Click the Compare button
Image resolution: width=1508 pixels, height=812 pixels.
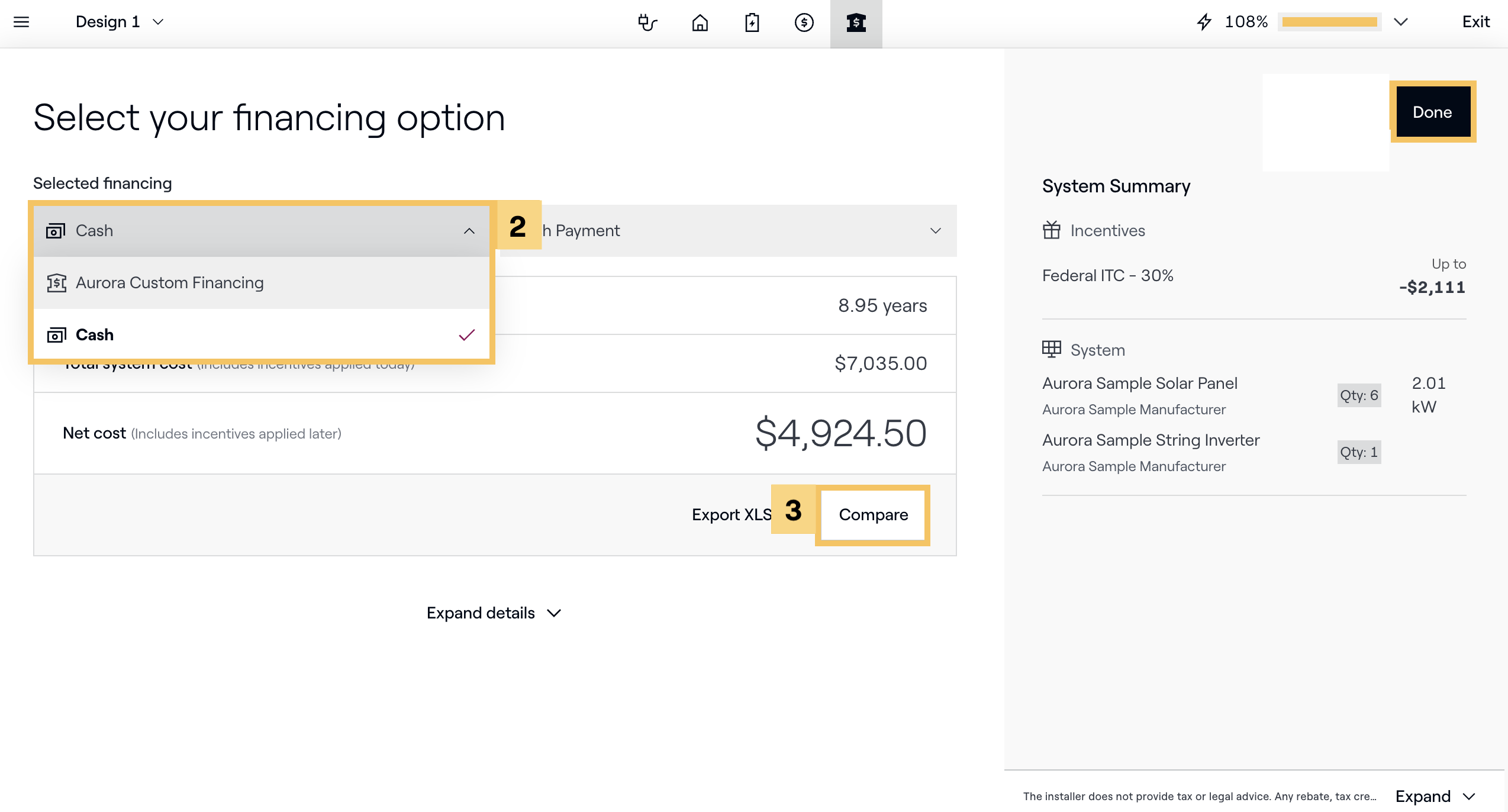pyautogui.click(x=873, y=515)
